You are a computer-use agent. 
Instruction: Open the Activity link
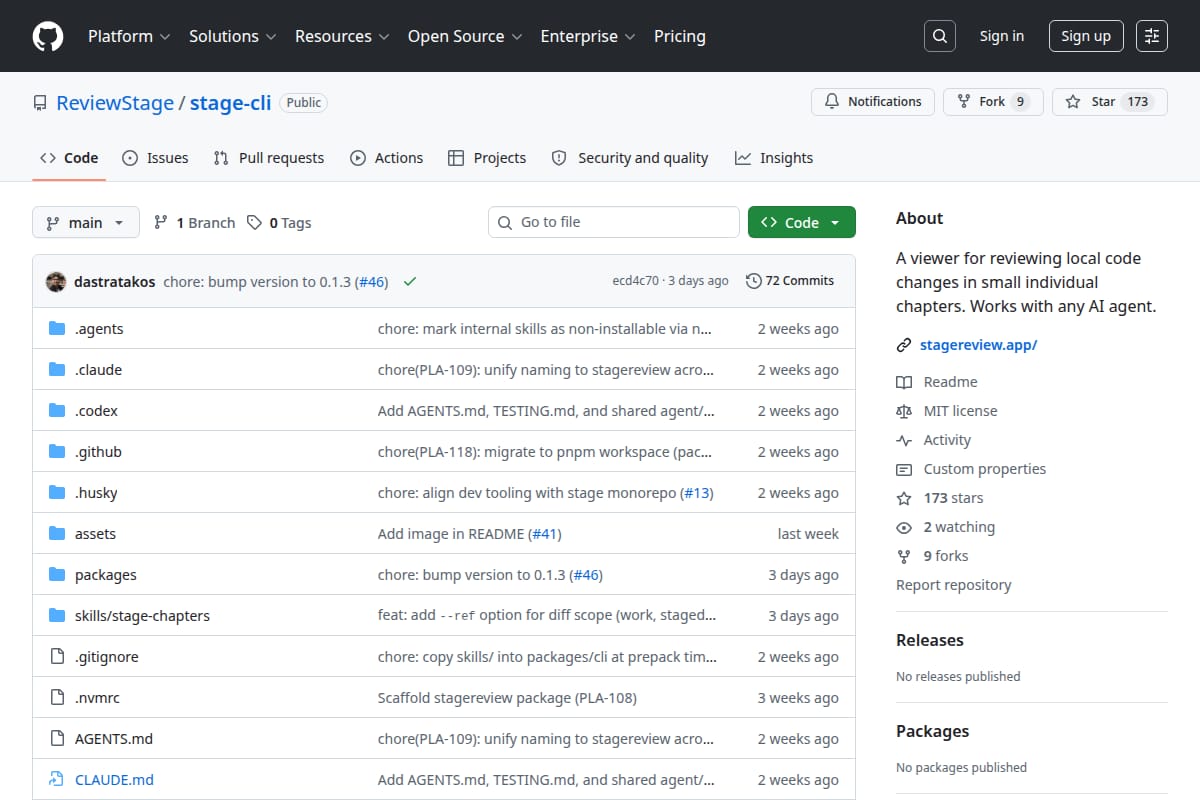[947, 440]
